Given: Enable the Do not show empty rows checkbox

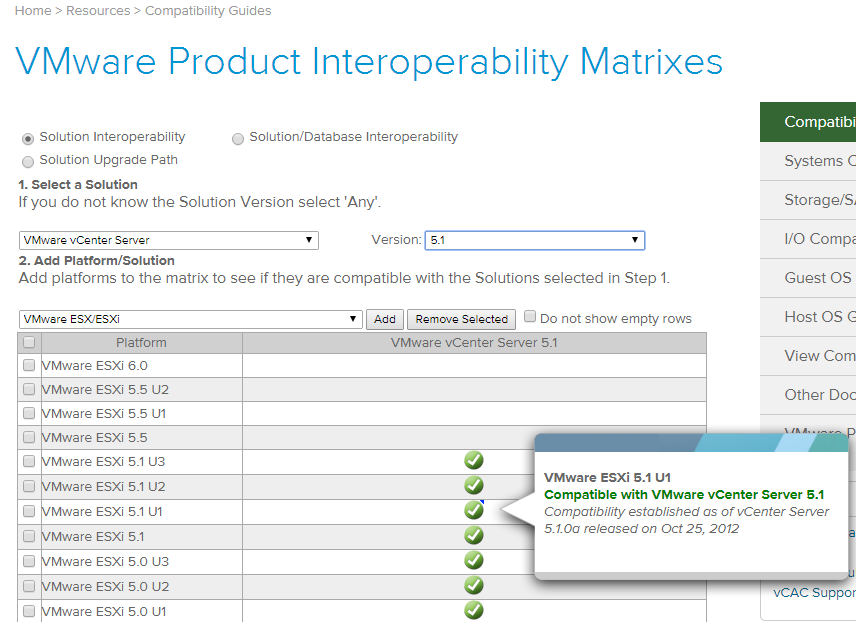Looking at the screenshot, I should tap(529, 317).
